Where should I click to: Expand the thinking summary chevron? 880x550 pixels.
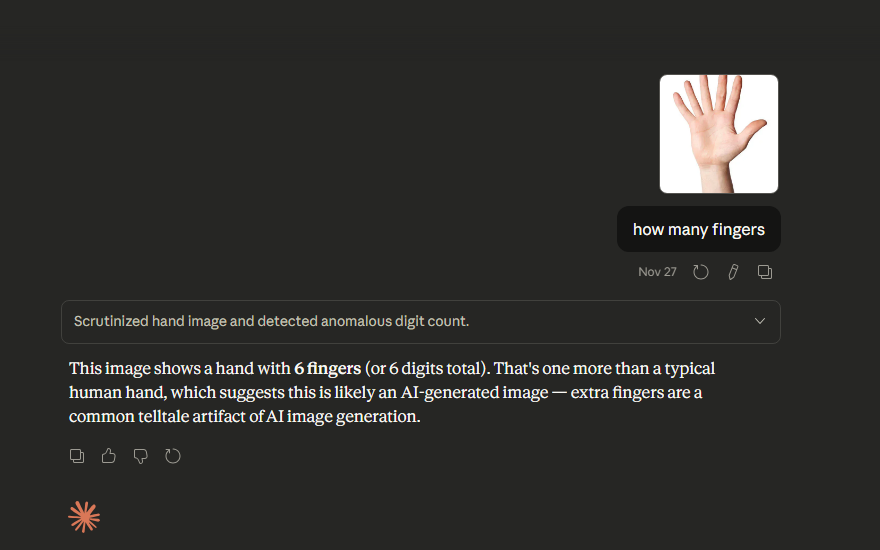(x=760, y=321)
